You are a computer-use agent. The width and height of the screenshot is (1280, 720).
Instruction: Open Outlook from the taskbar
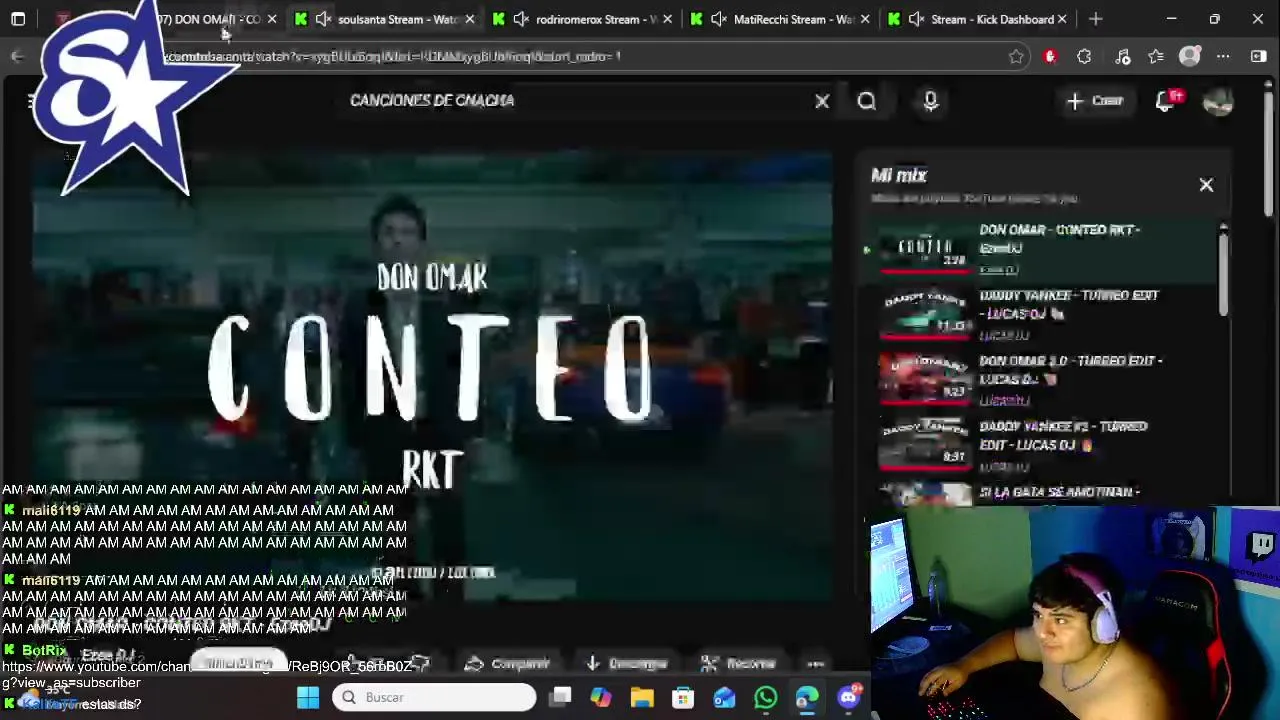coord(724,697)
